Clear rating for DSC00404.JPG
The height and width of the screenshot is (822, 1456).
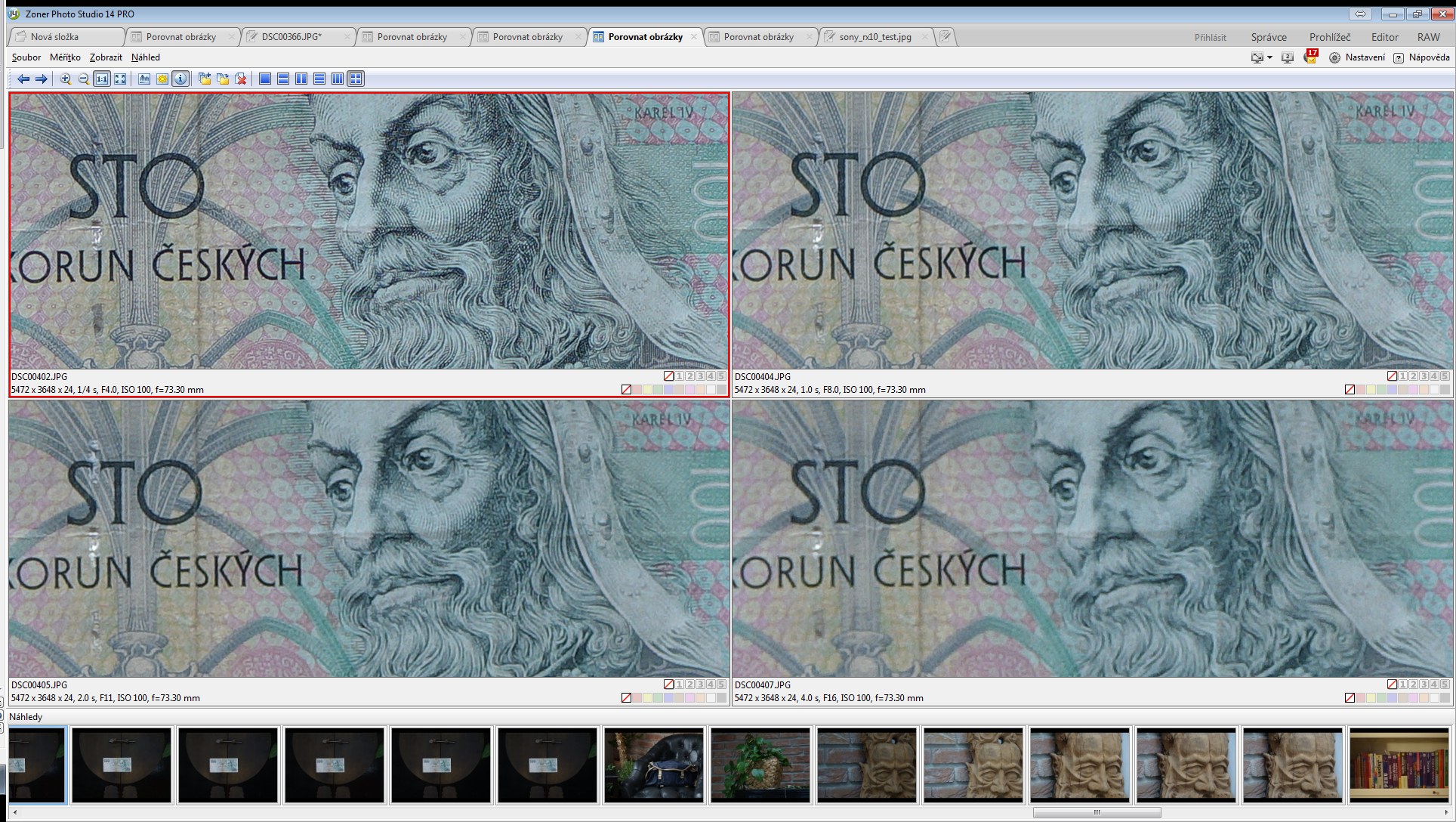pos(1392,376)
